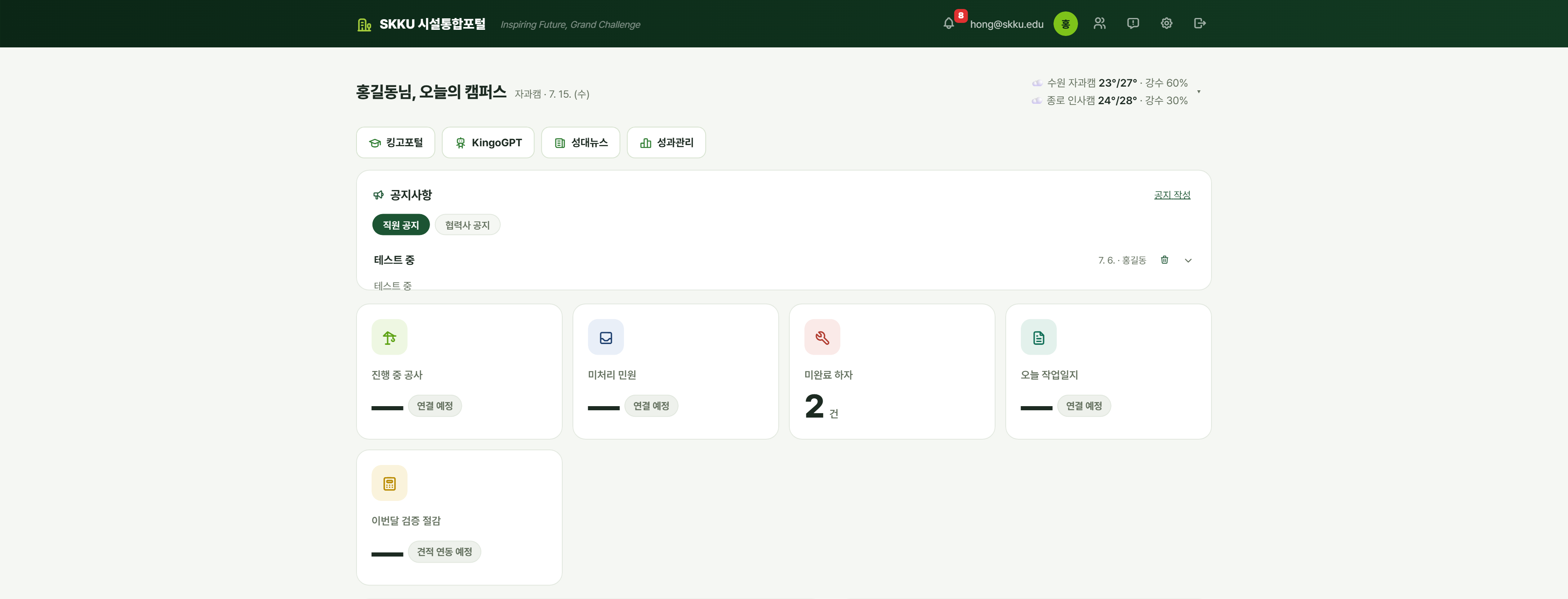Select the 직원 공지 tab
This screenshot has width=1568, height=599.
401,225
